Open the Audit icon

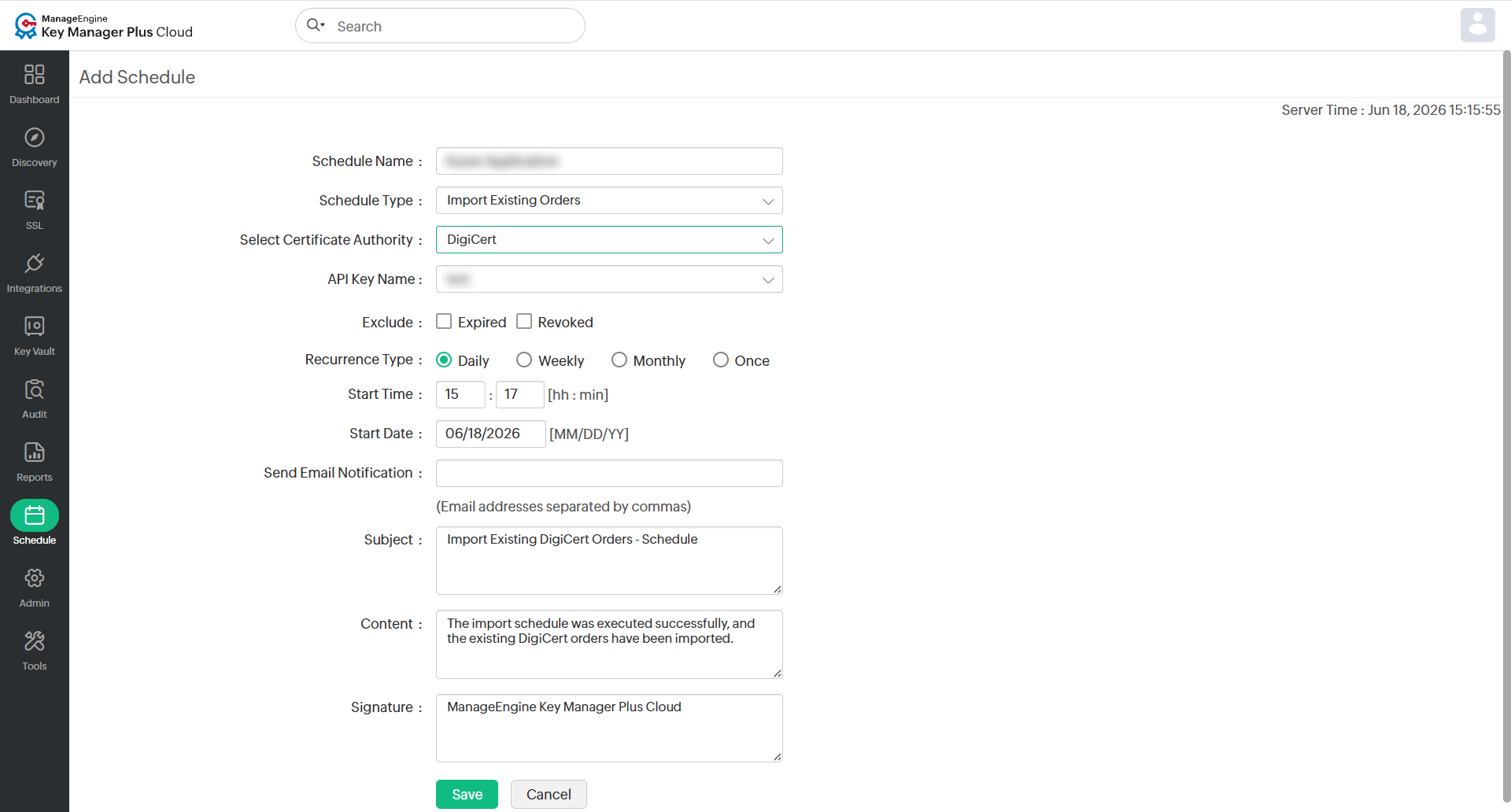[x=34, y=389]
